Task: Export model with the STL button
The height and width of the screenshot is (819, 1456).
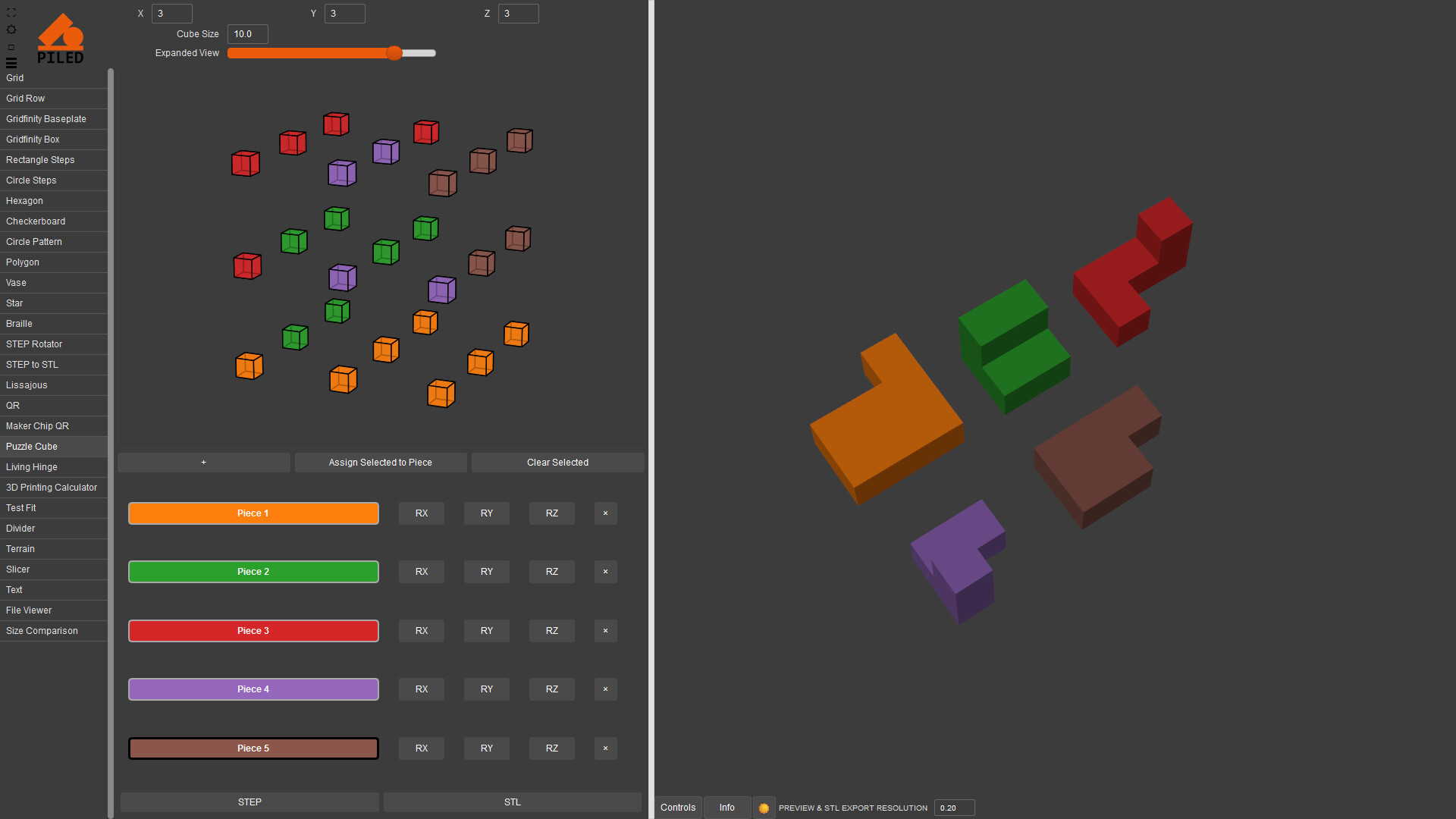Action: point(512,802)
